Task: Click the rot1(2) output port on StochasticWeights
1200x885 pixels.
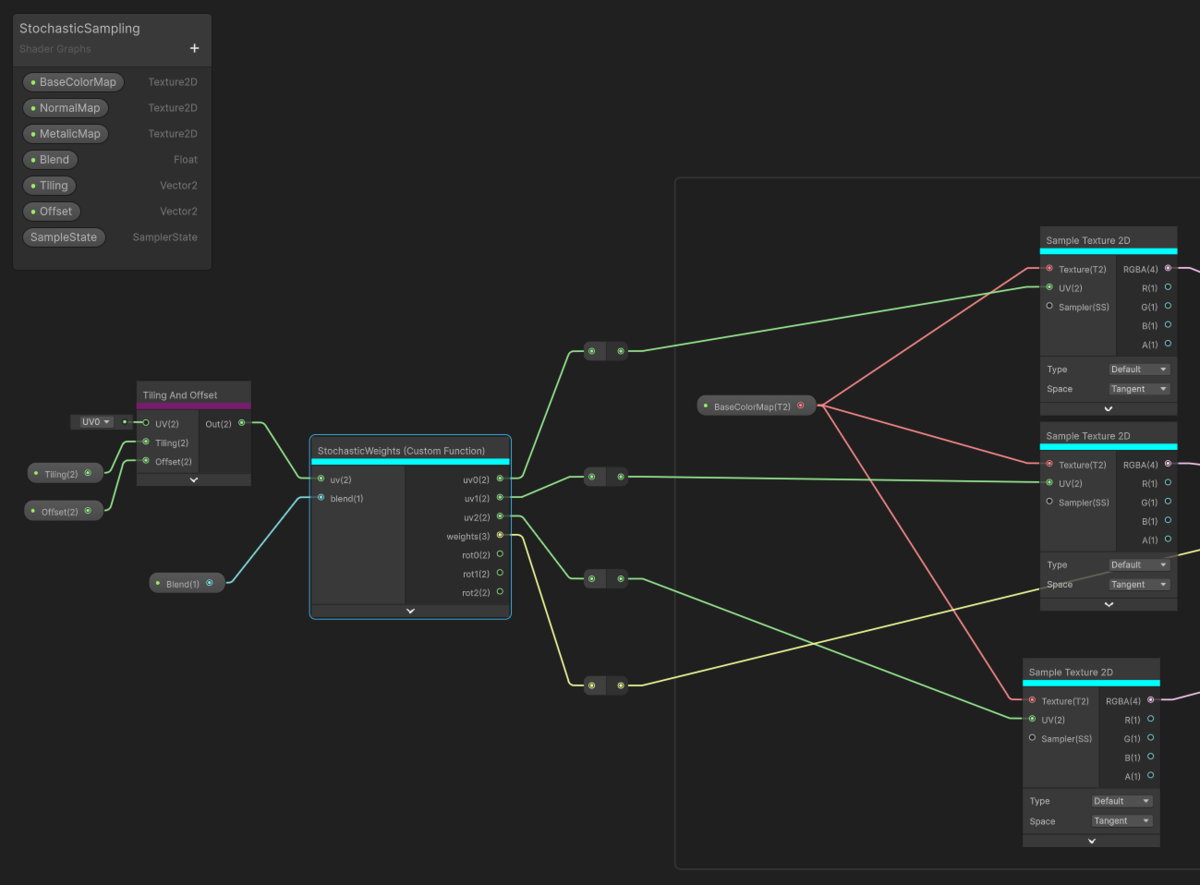Action: click(x=500, y=574)
